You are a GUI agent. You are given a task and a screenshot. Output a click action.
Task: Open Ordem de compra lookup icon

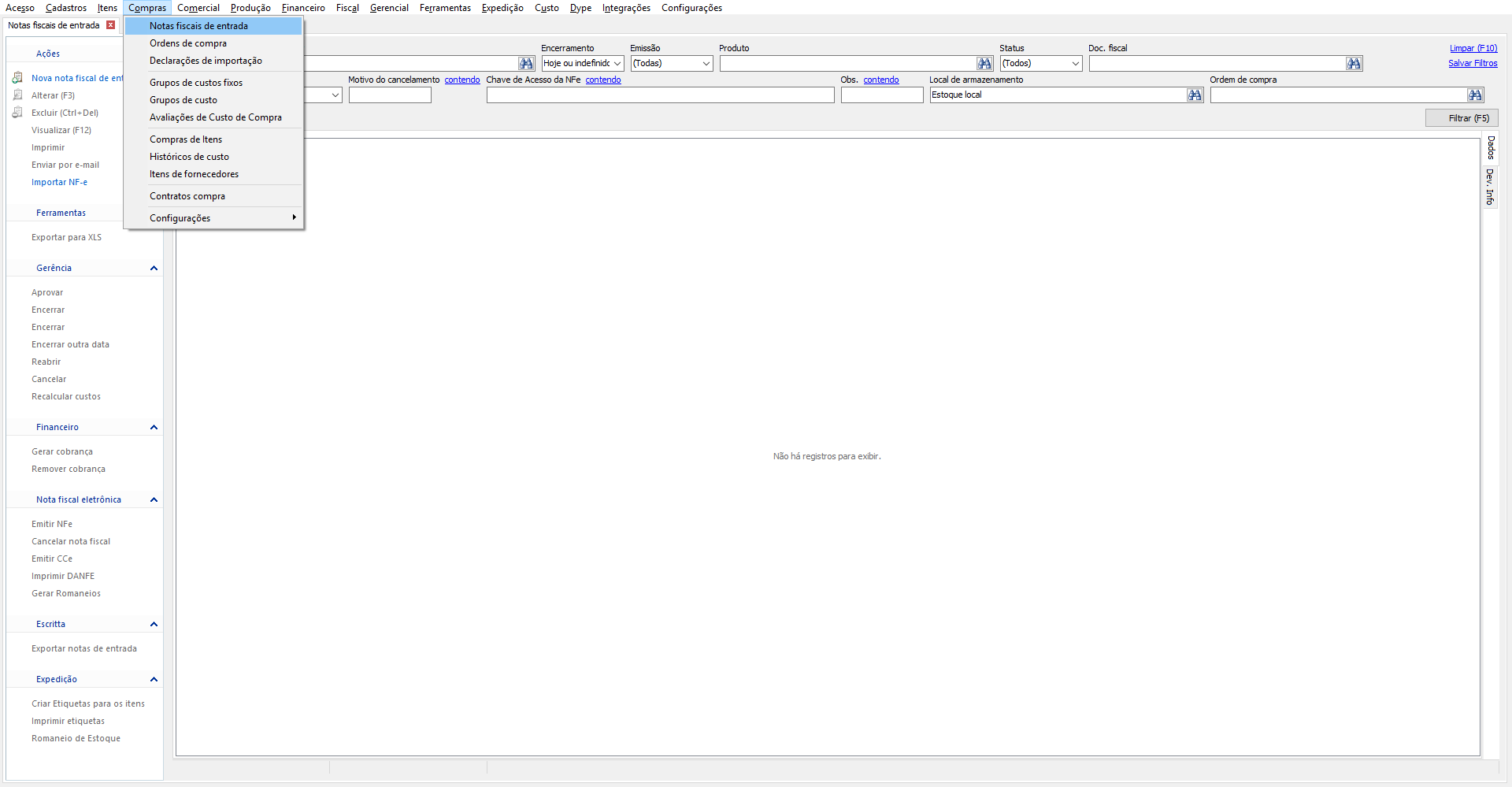pos(1475,95)
